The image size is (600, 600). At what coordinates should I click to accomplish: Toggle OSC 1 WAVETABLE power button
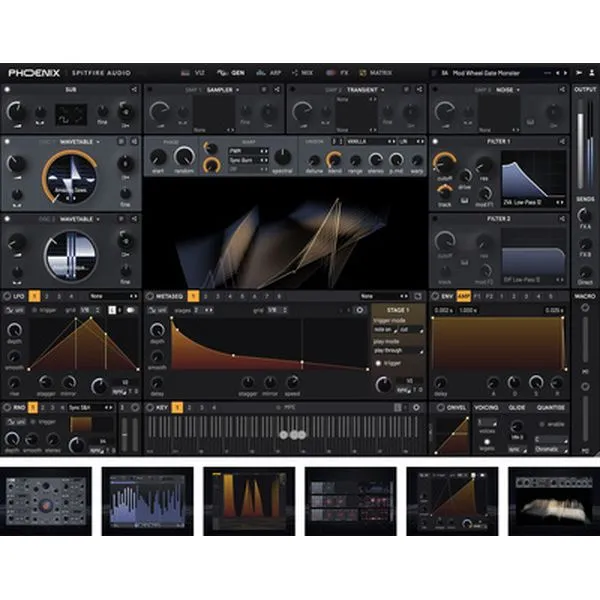click(7, 142)
